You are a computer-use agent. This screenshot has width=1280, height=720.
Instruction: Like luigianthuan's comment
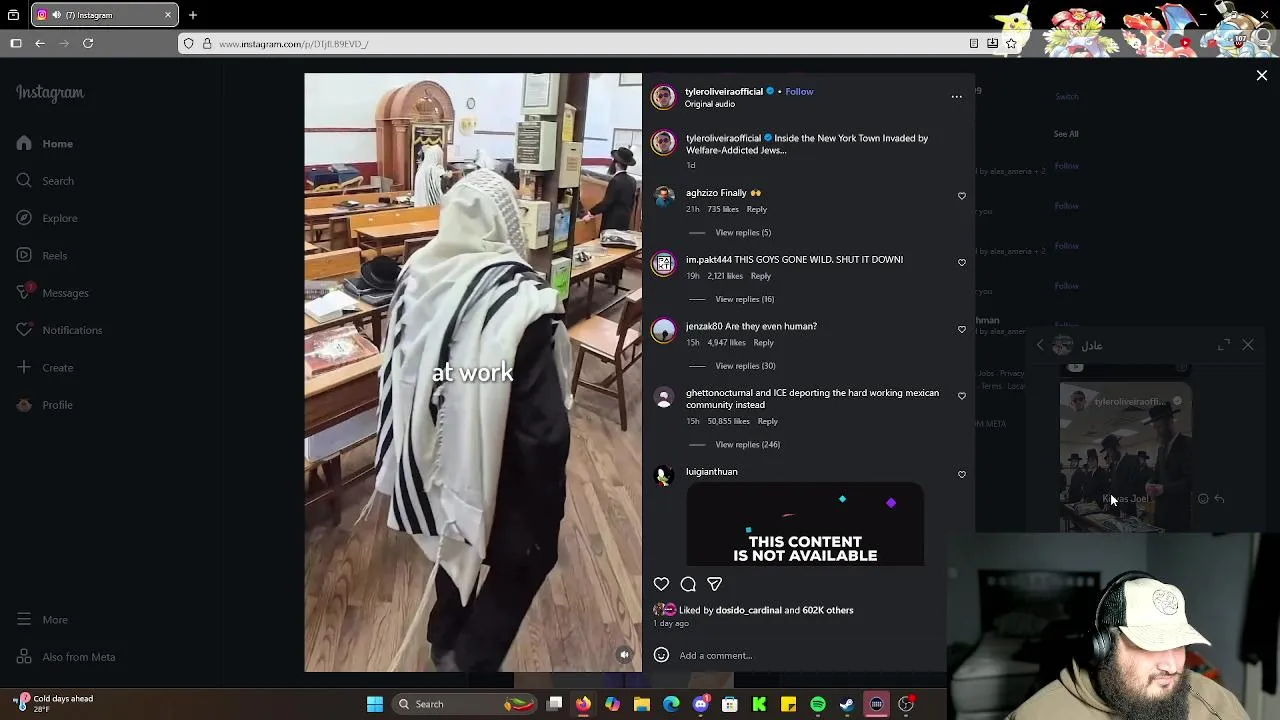[962, 474]
